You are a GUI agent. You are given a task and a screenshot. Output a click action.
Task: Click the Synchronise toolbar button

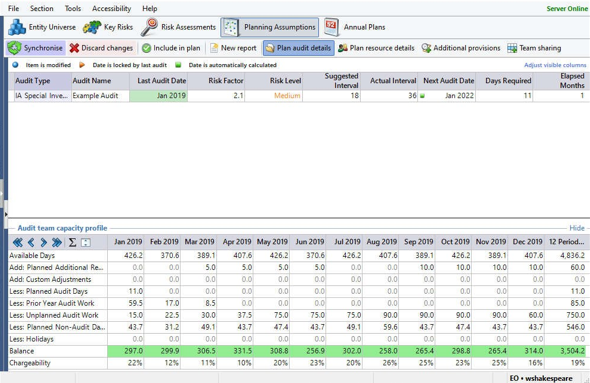(35, 48)
